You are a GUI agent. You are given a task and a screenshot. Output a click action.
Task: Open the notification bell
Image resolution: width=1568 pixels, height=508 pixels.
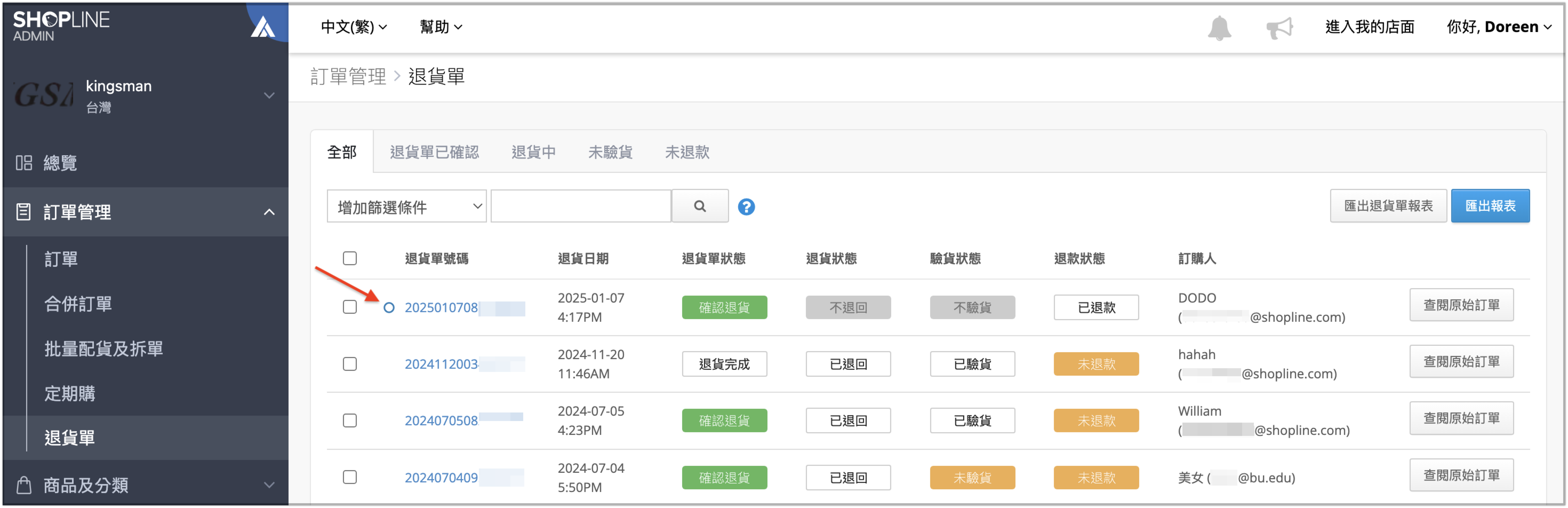1219,28
